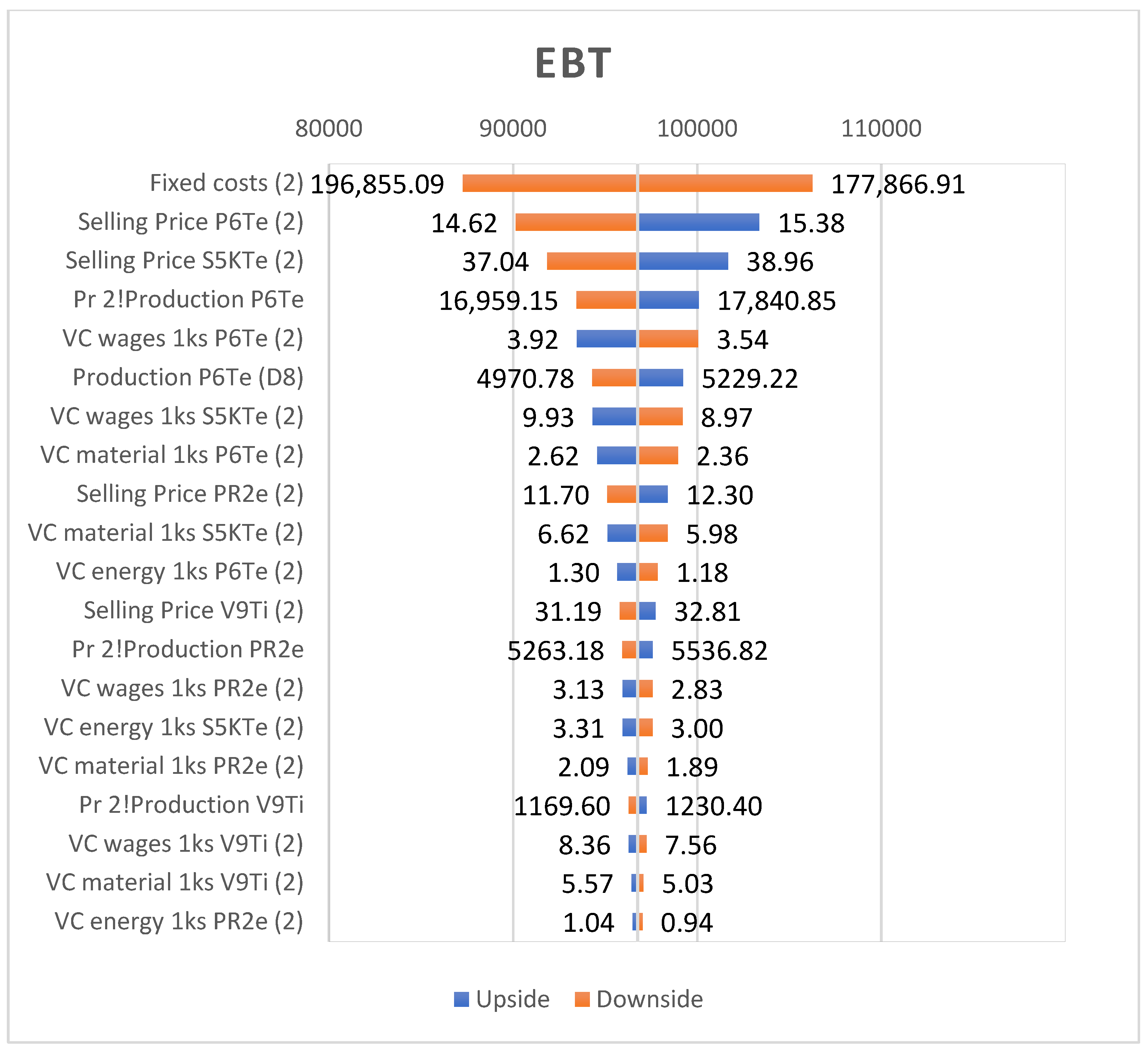Select the 38.96 data label

click(780, 262)
